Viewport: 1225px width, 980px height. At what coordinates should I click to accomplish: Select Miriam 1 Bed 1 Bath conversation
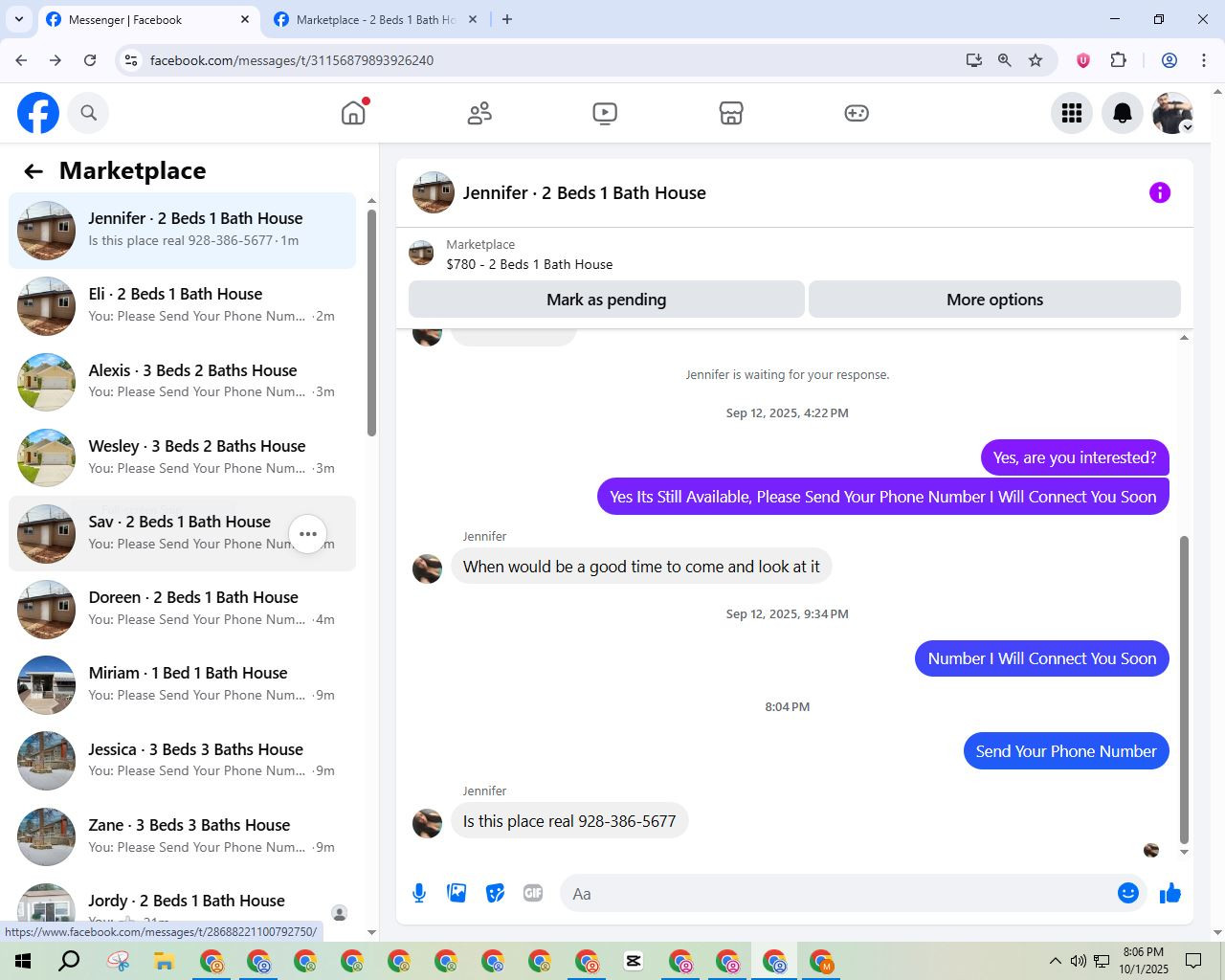coord(182,685)
